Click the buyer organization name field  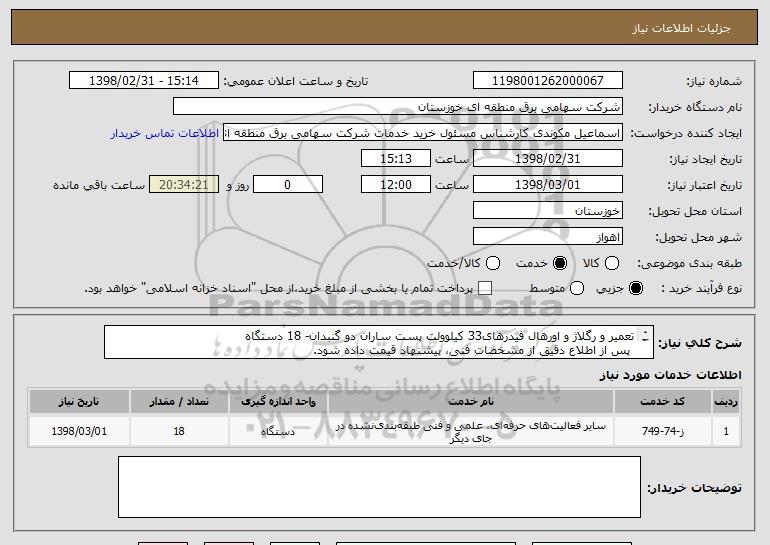click(397, 106)
